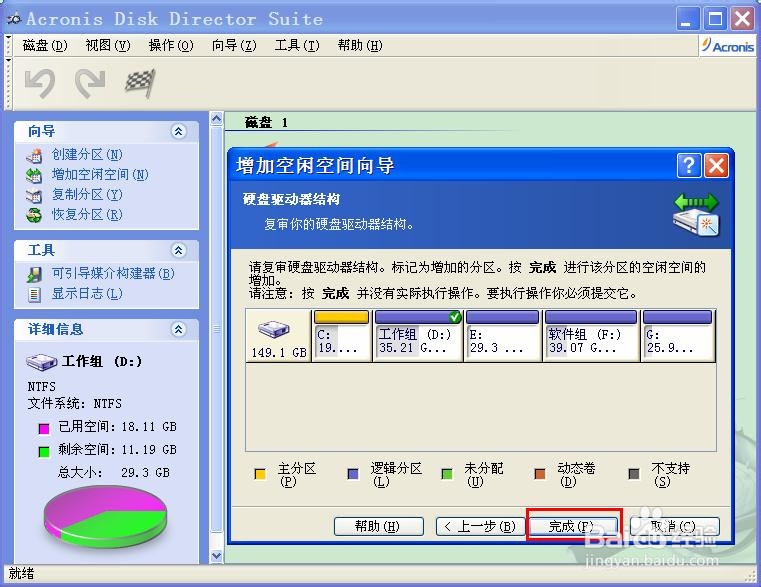Collapse the 详细信息 sidebar panel
The image size is (761, 587).
[x=179, y=329]
